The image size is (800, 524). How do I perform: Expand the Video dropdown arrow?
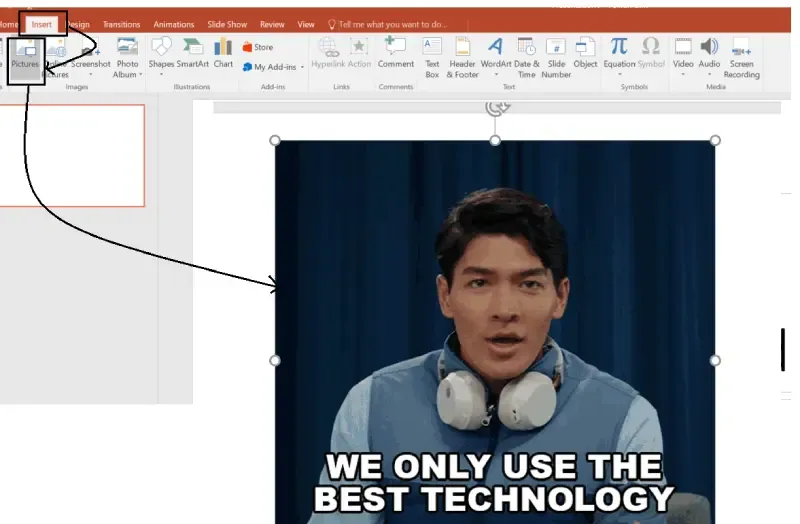pos(683,74)
